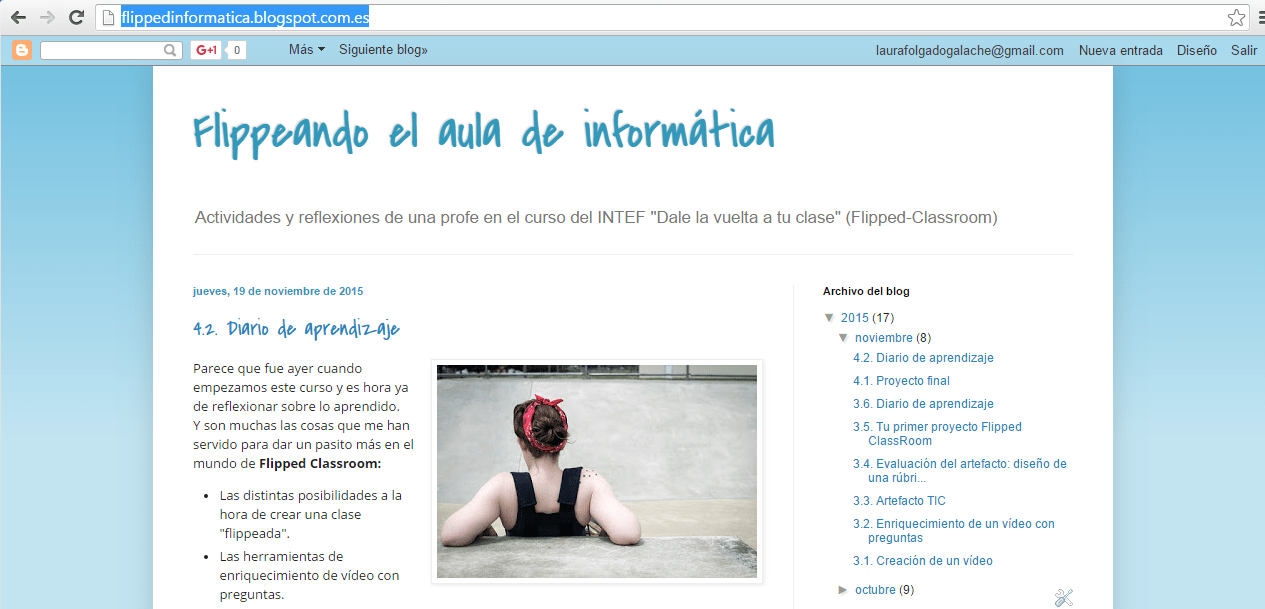Screen dimensions: 1265x609
Task: Click the blog description beginning Actividades y reflexiones
Action: (x=596, y=217)
